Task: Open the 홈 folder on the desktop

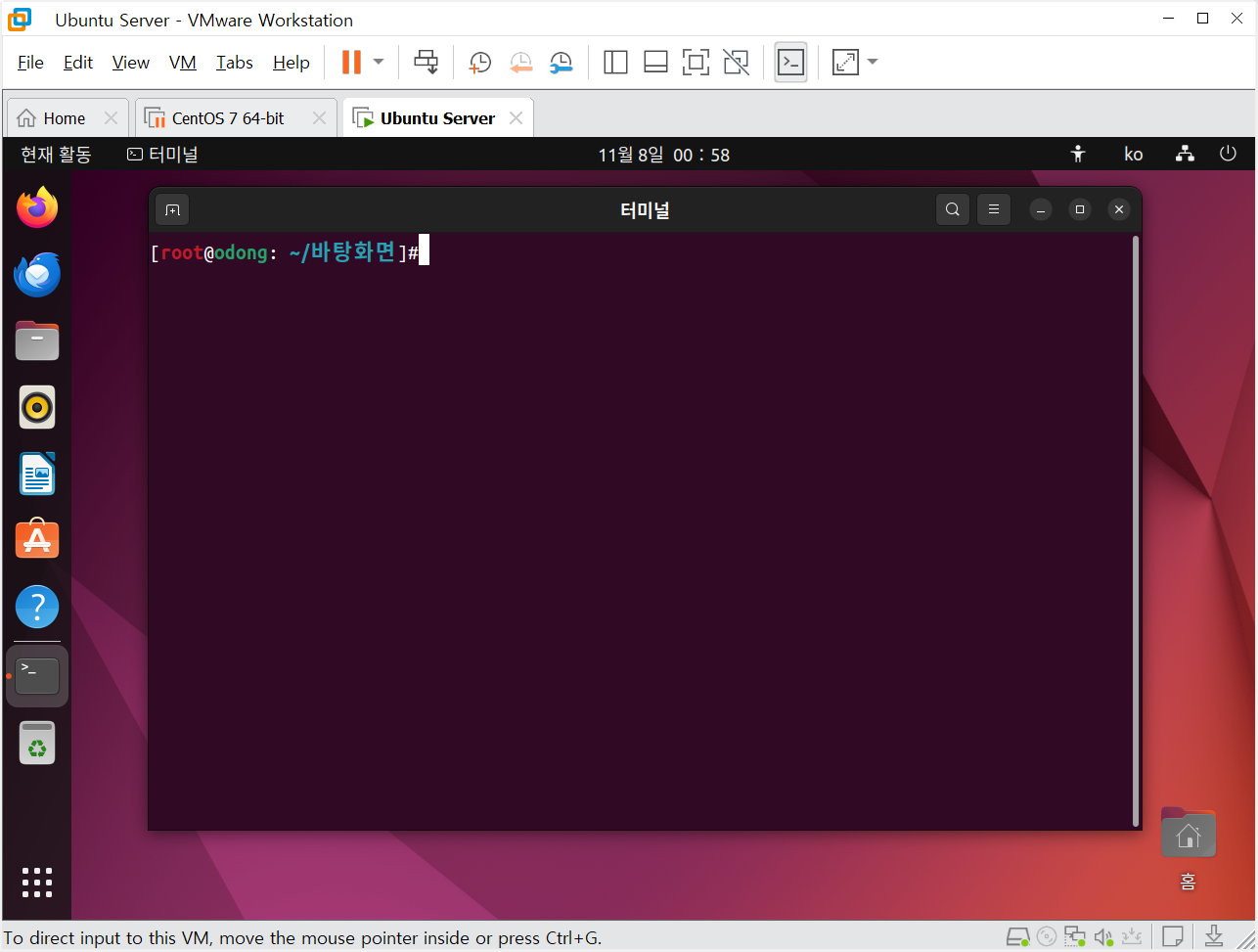Action: point(1188,848)
